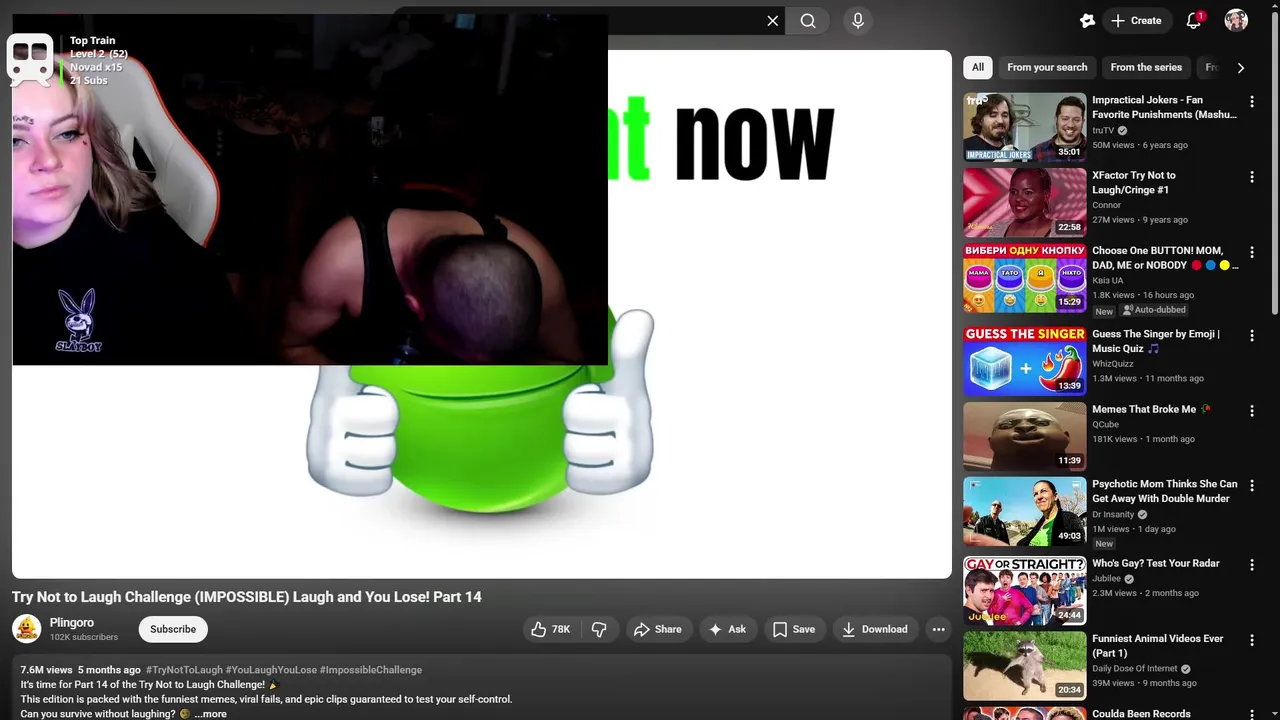Click the sparkle icon next to Create

pyautogui.click(x=1087, y=21)
